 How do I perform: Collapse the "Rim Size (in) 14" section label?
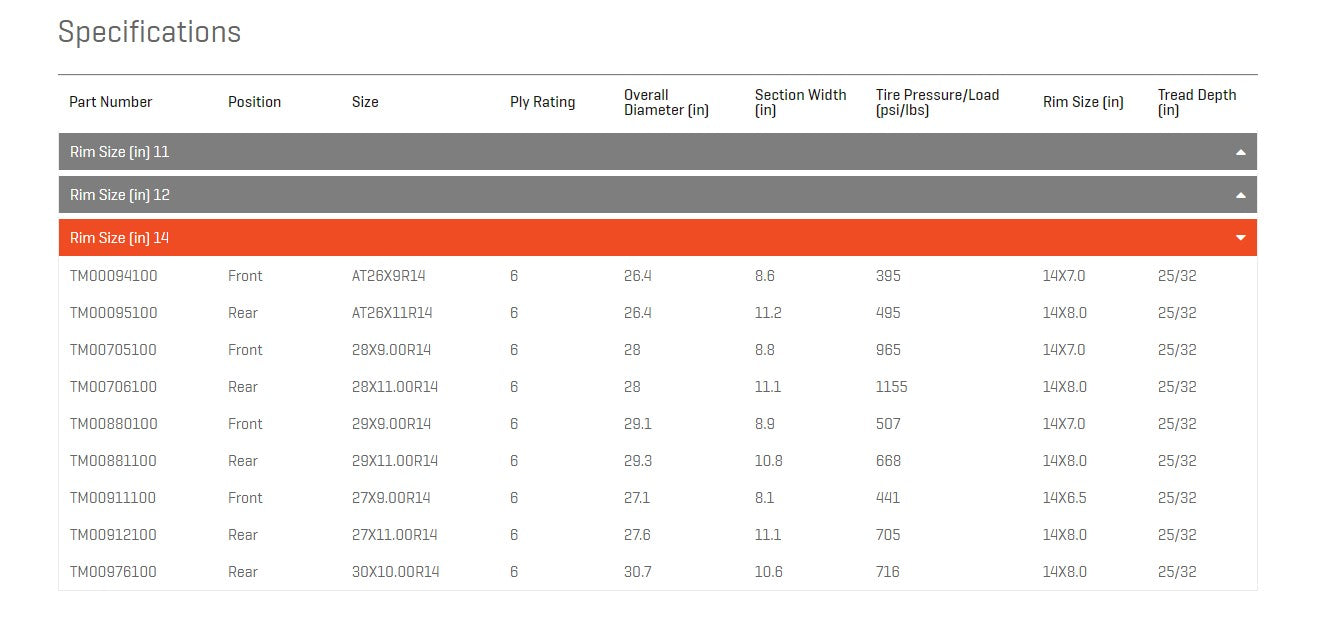pos(119,238)
